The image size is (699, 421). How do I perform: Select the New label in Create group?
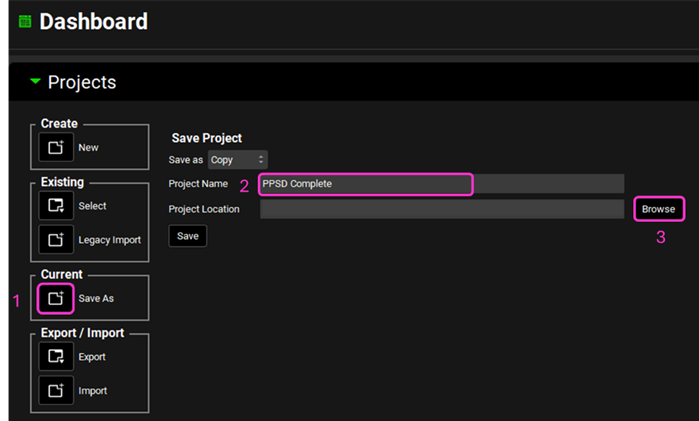88,148
